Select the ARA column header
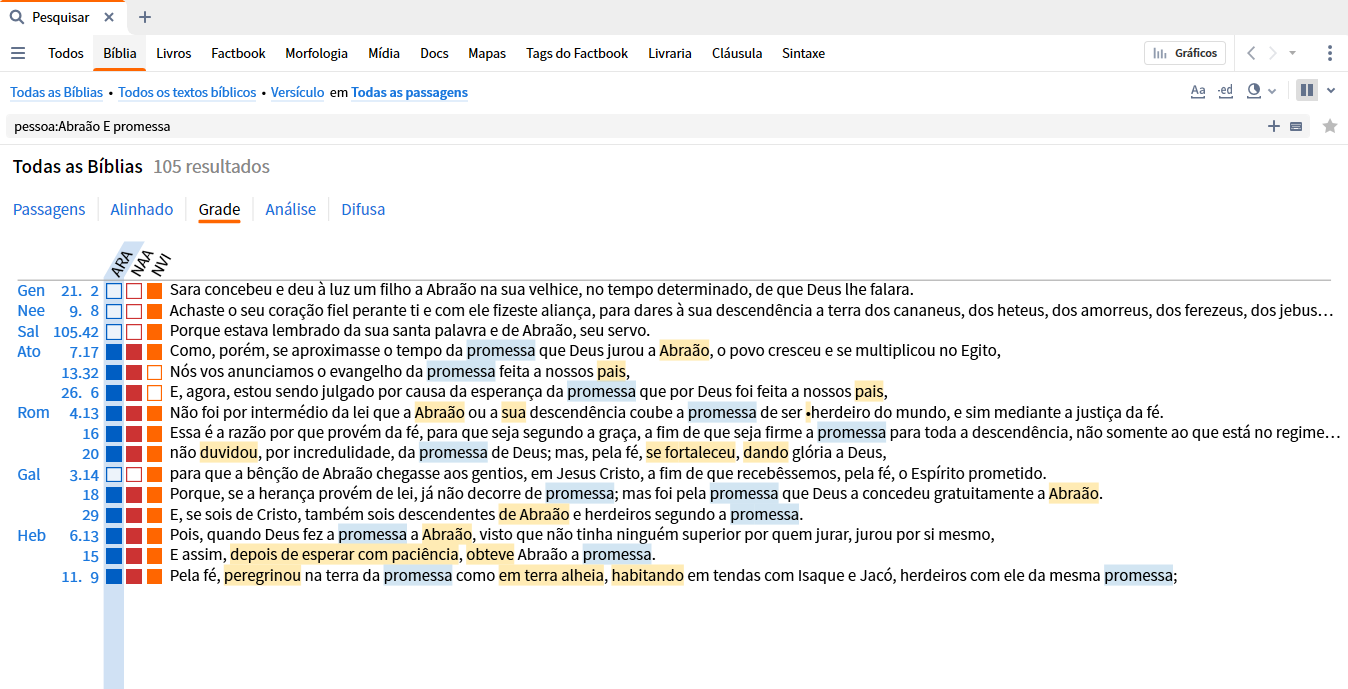The height and width of the screenshot is (689, 1348). pyautogui.click(x=121, y=262)
